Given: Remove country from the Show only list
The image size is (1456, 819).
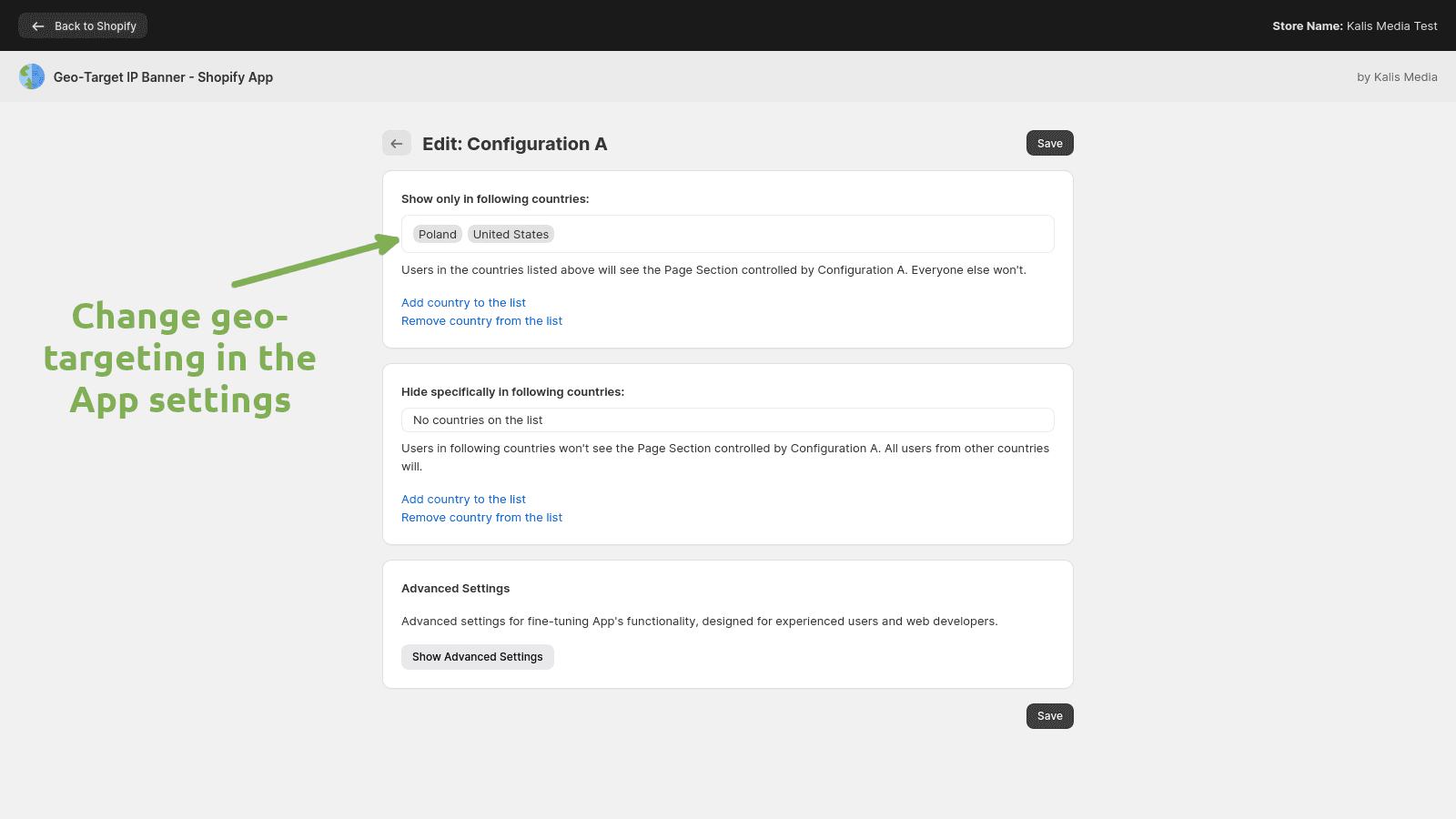Looking at the screenshot, I should click(x=481, y=321).
